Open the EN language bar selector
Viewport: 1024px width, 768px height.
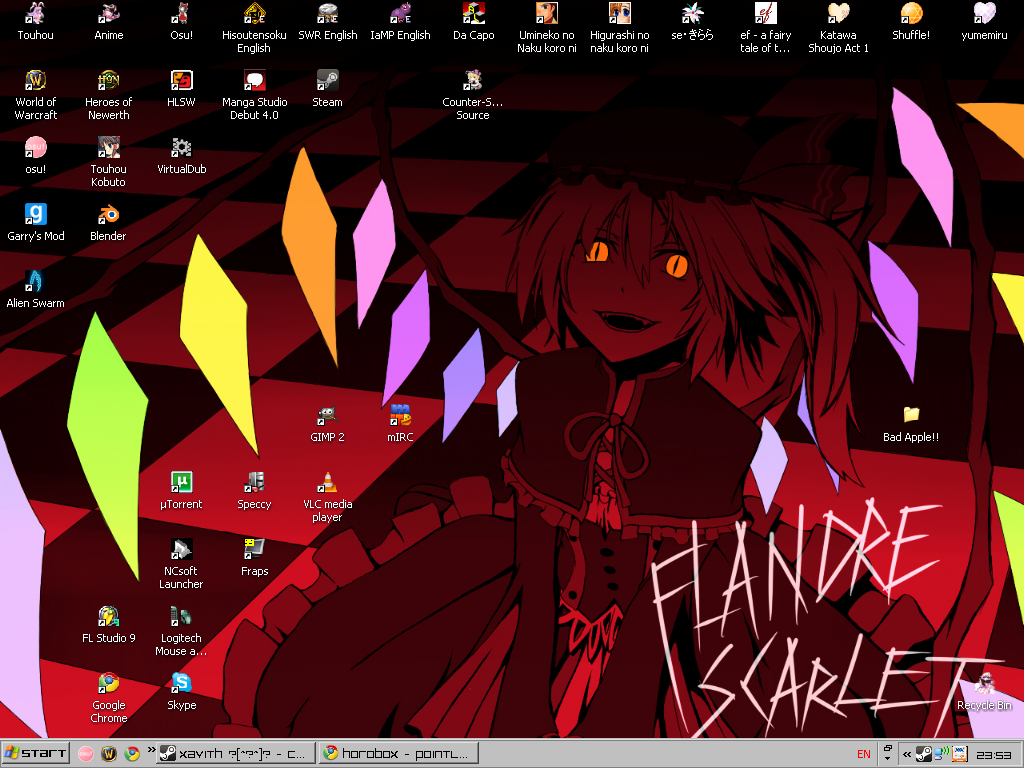pos(864,754)
